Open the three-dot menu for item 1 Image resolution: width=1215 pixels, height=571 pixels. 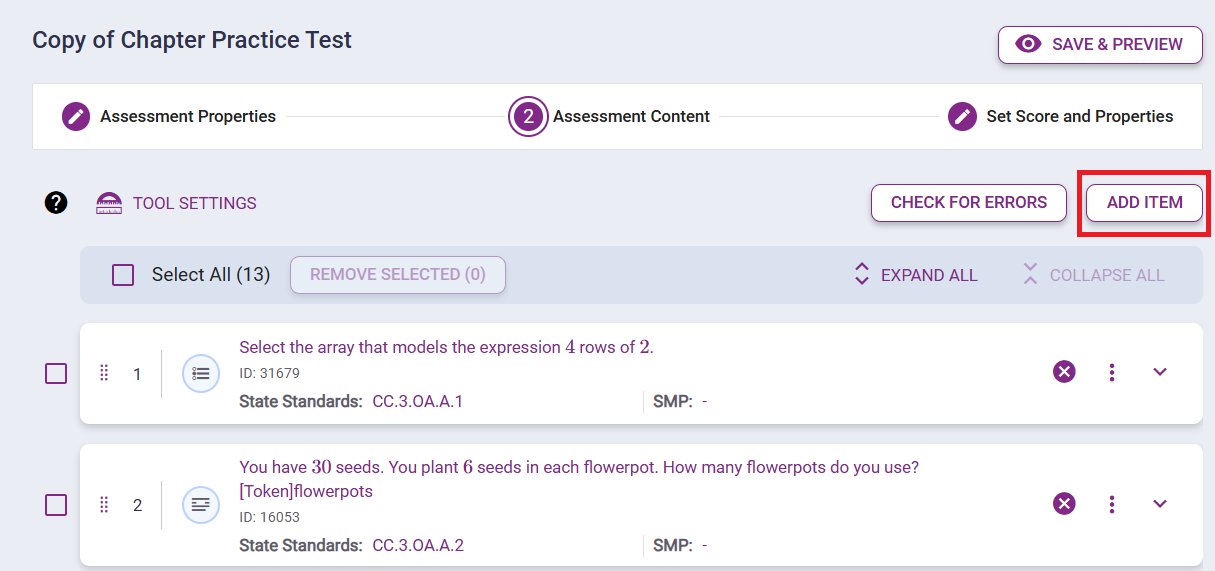click(x=1112, y=372)
